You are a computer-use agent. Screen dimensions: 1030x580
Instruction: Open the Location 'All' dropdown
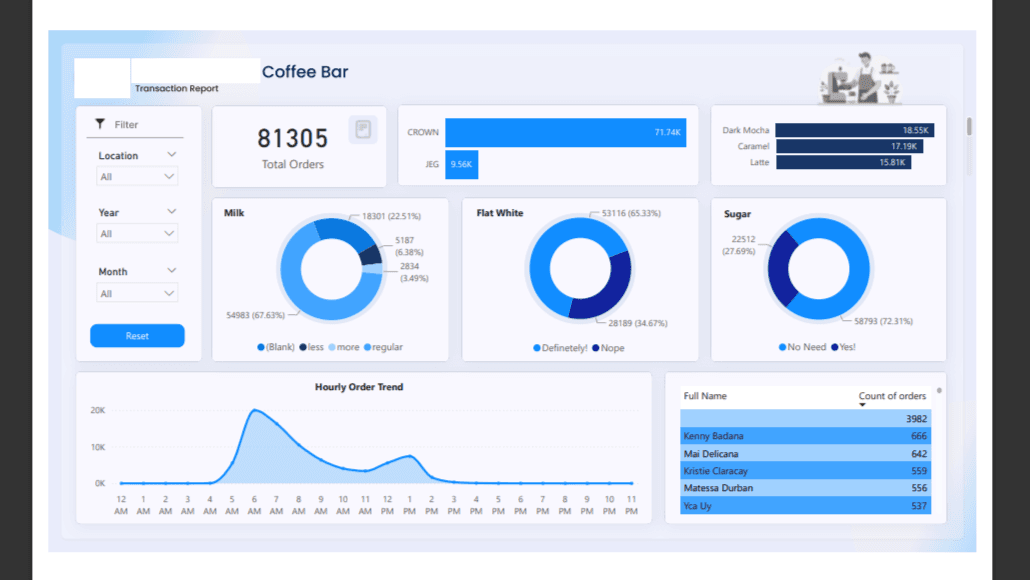pos(137,175)
